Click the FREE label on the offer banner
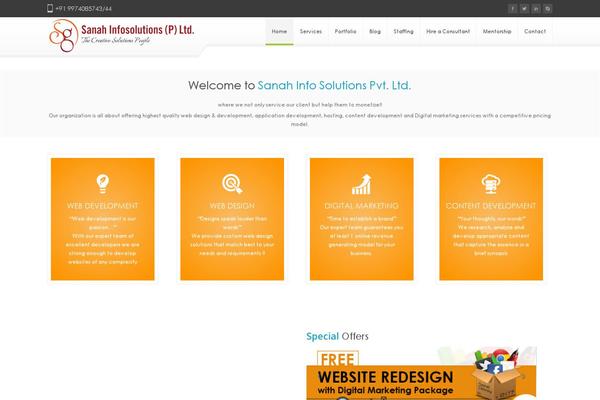This screenshot has height=400, width=600. pos(338,359)
